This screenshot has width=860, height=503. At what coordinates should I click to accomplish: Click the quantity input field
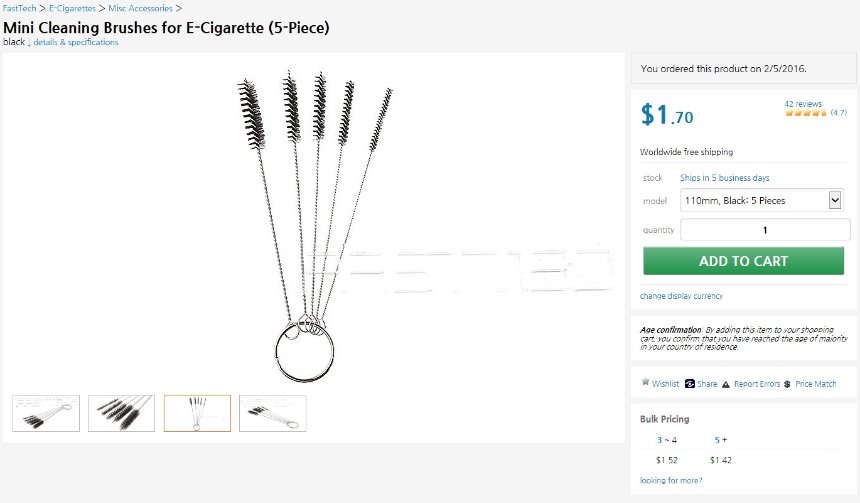pos(765,230)
